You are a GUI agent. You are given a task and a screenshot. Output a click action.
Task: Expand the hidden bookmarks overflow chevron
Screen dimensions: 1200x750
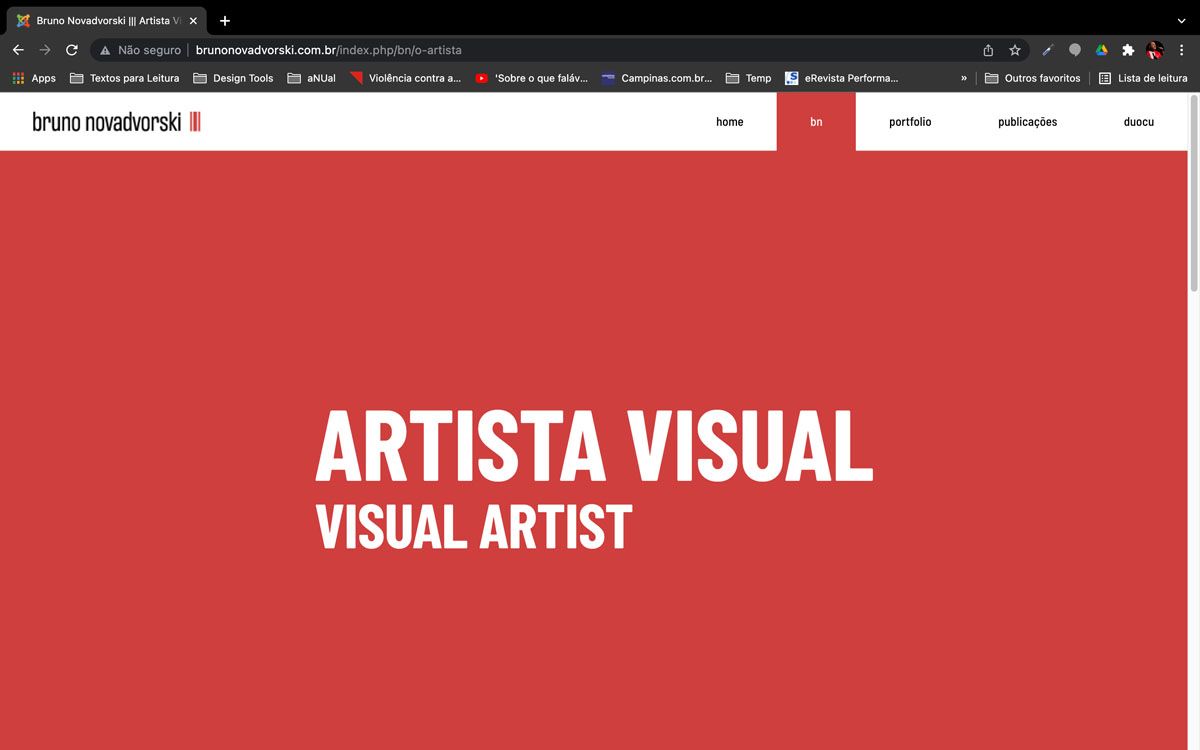tap(964, 78)
